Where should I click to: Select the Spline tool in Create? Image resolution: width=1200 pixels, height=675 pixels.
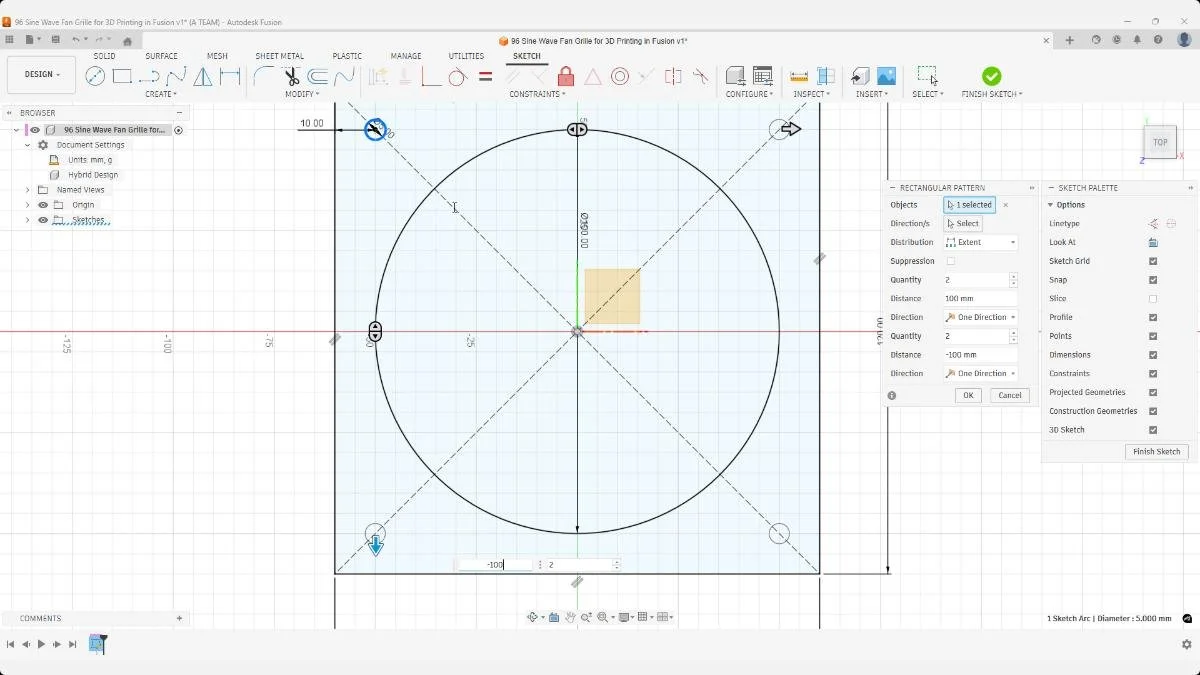tap(177, 76)
